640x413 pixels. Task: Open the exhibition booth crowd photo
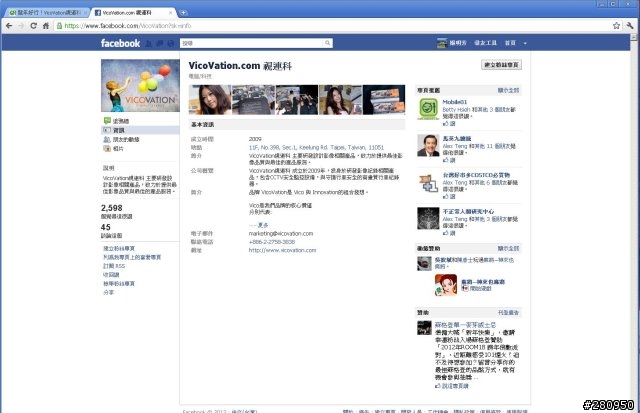pos(297,100)
